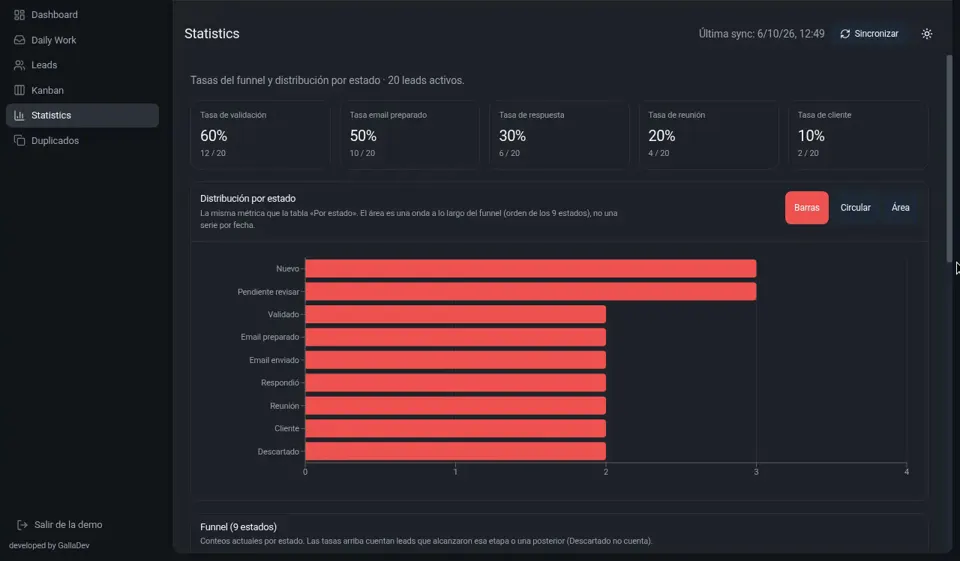Click the Email enviado bar
This screenshot has height=561, width=960.
point(456,360)
